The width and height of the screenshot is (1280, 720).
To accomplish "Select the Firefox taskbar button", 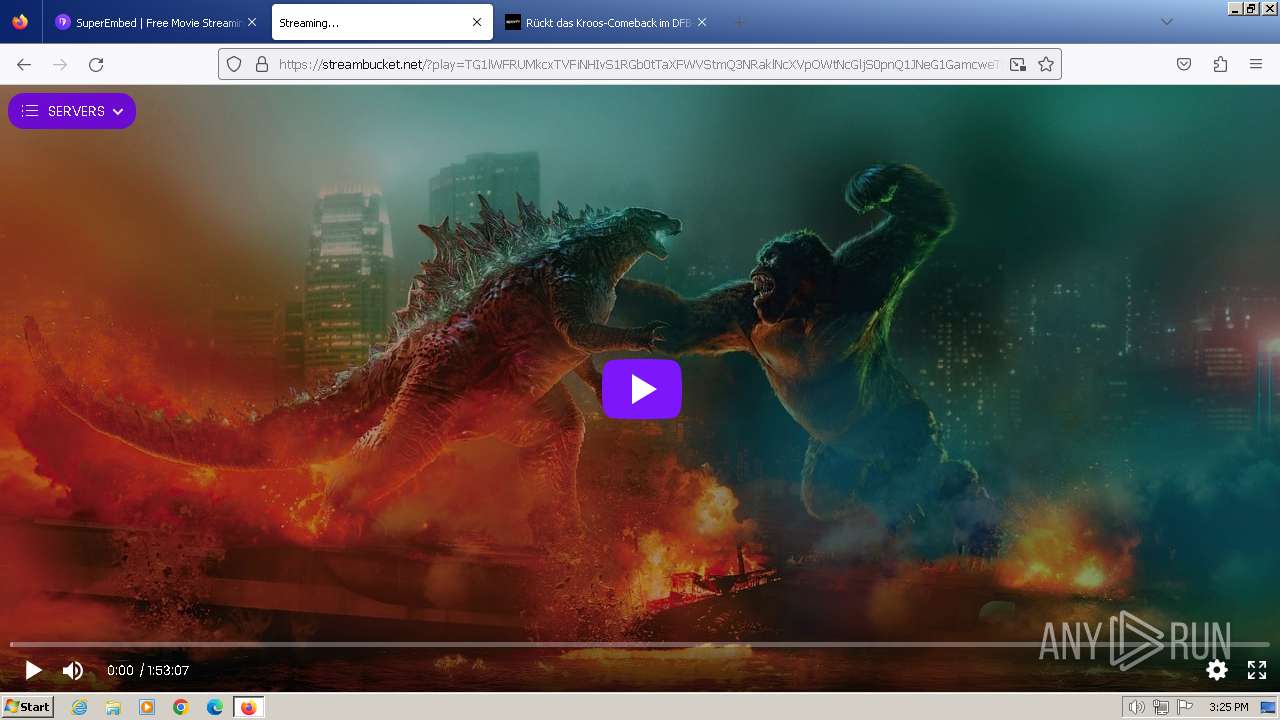I will pos(249,707).
